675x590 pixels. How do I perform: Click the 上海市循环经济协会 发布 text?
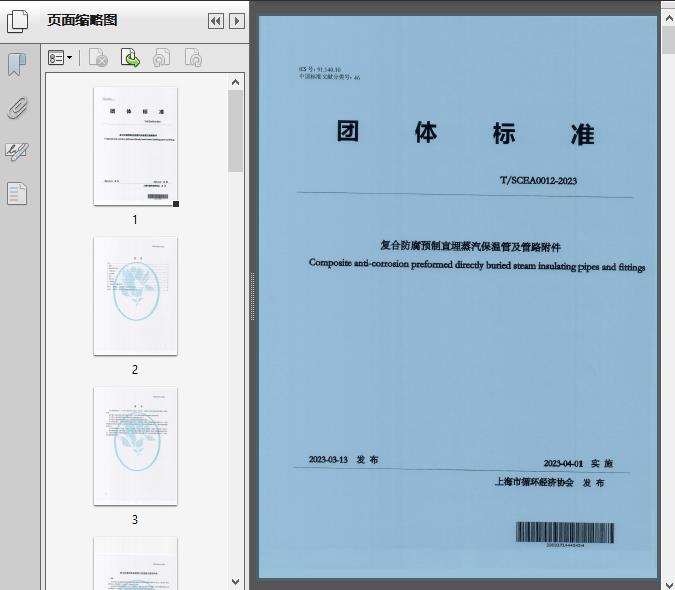click(x=550, y=482)
